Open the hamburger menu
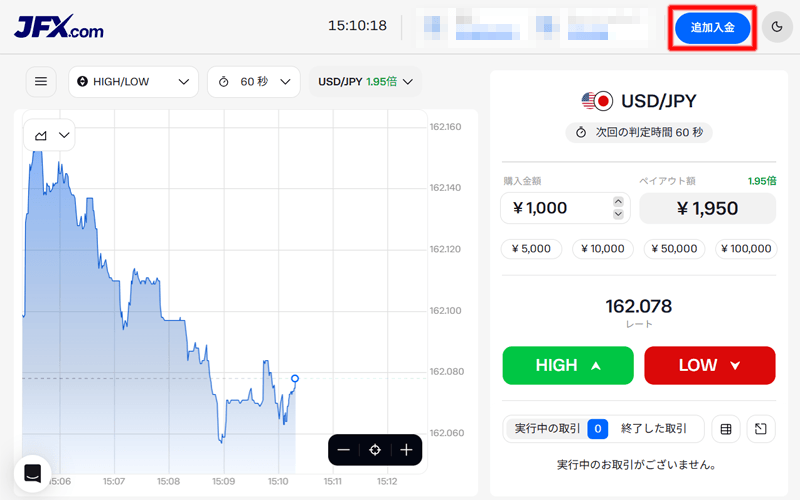 [41, 82]
